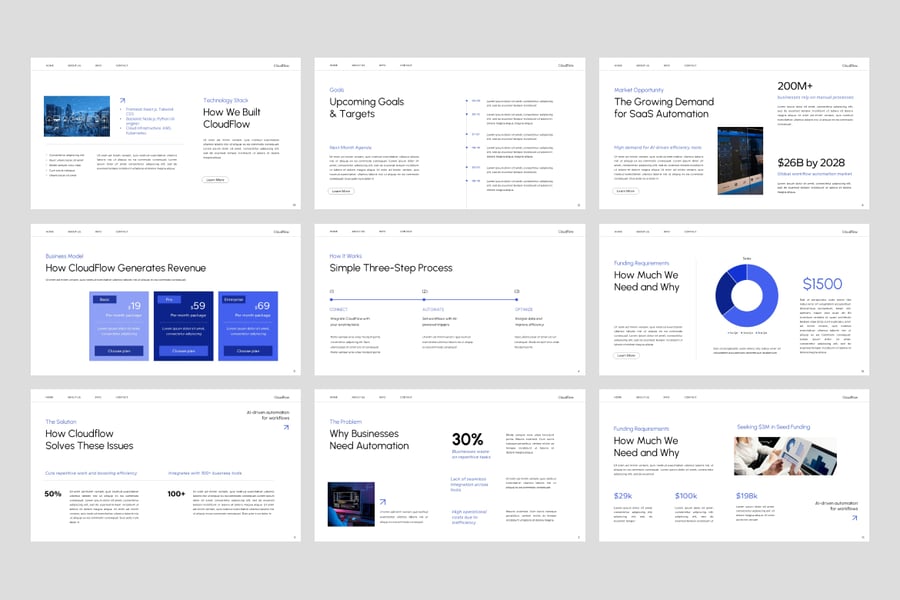Image resolution: width=900 pixels, height=600 pixels.
Task: Choose the Enterprise $69 plan
Action: pyautogui.click(x=247, y=351)
